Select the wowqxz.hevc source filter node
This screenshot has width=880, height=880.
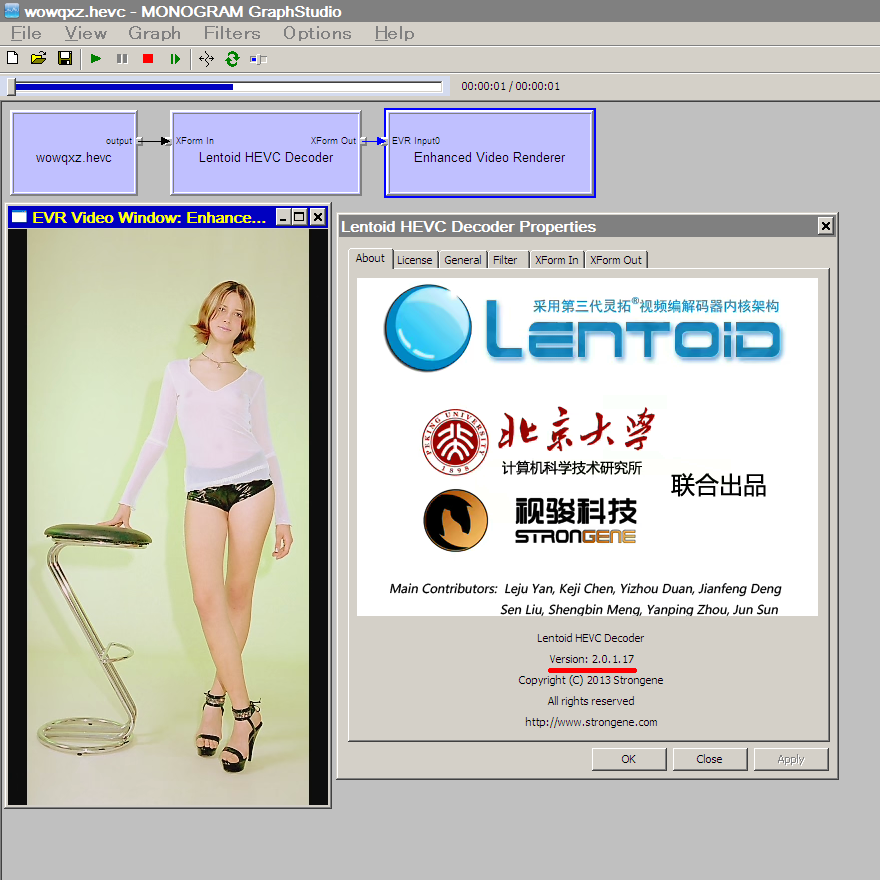click(74, 153)
